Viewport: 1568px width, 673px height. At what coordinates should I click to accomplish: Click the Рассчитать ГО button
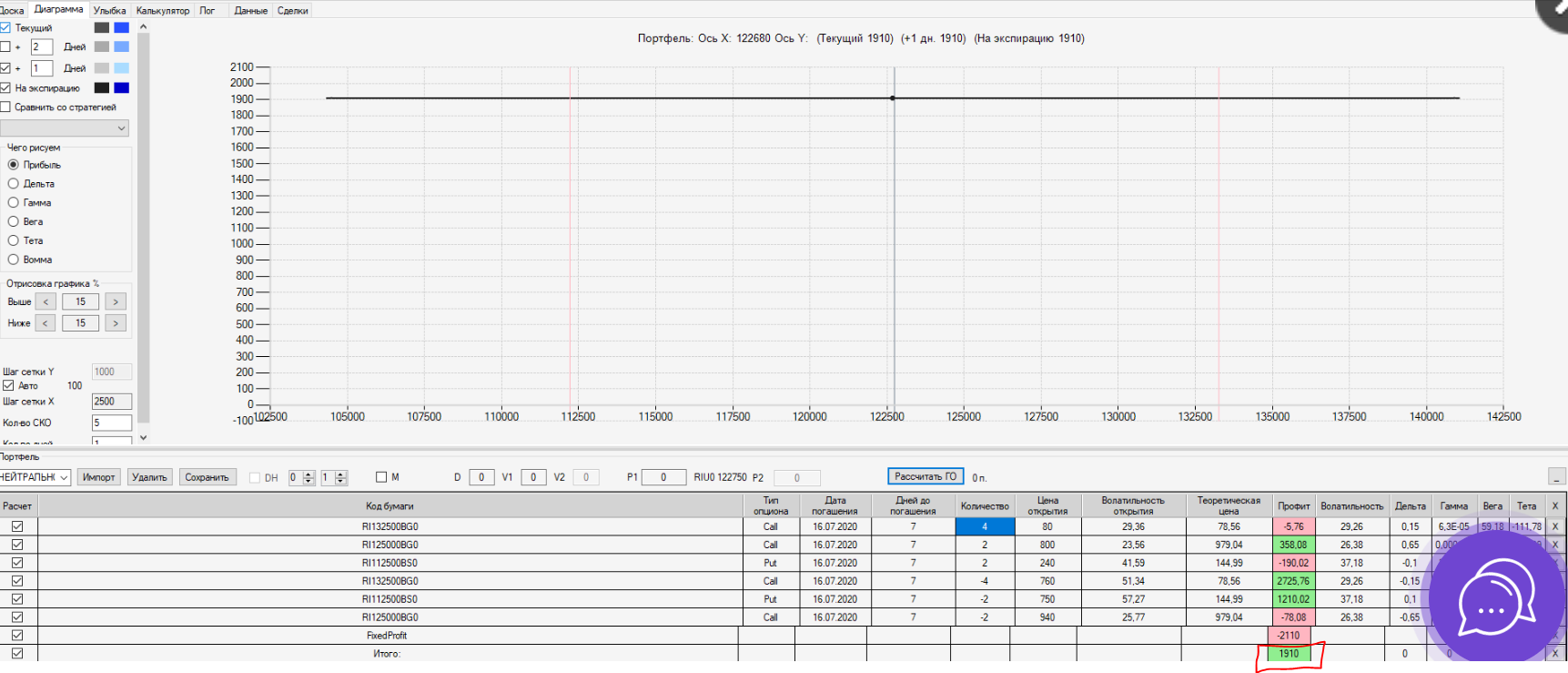[926, 476]
